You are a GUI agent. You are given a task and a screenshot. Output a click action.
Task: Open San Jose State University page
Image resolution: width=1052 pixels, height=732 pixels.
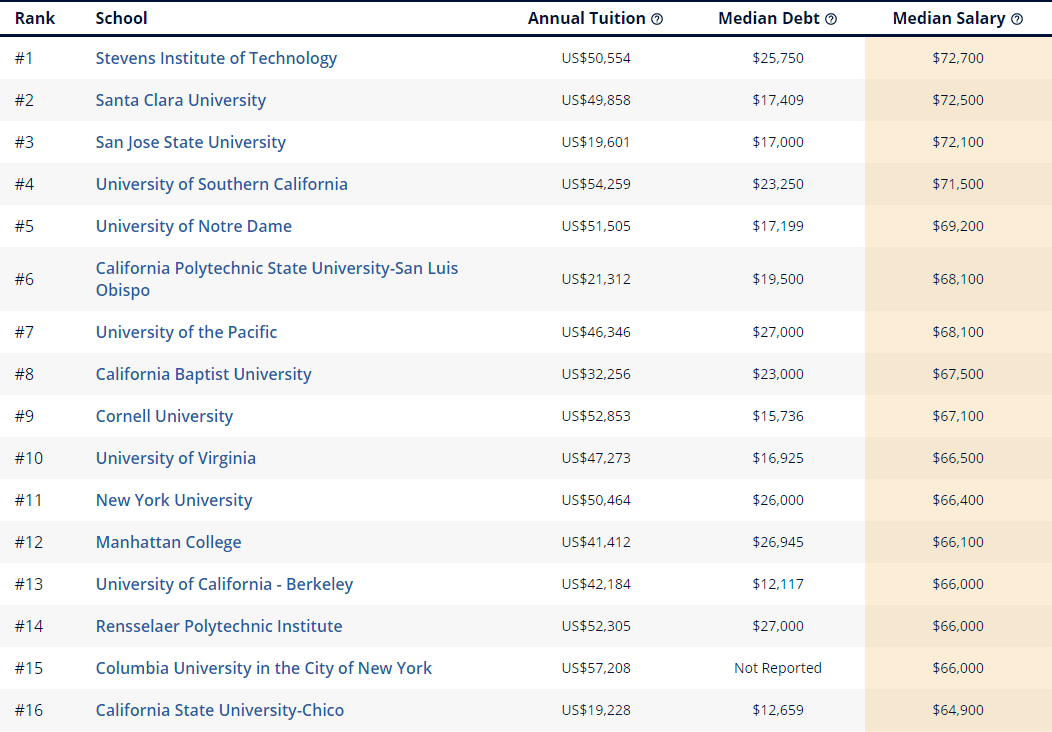[190, 142]
